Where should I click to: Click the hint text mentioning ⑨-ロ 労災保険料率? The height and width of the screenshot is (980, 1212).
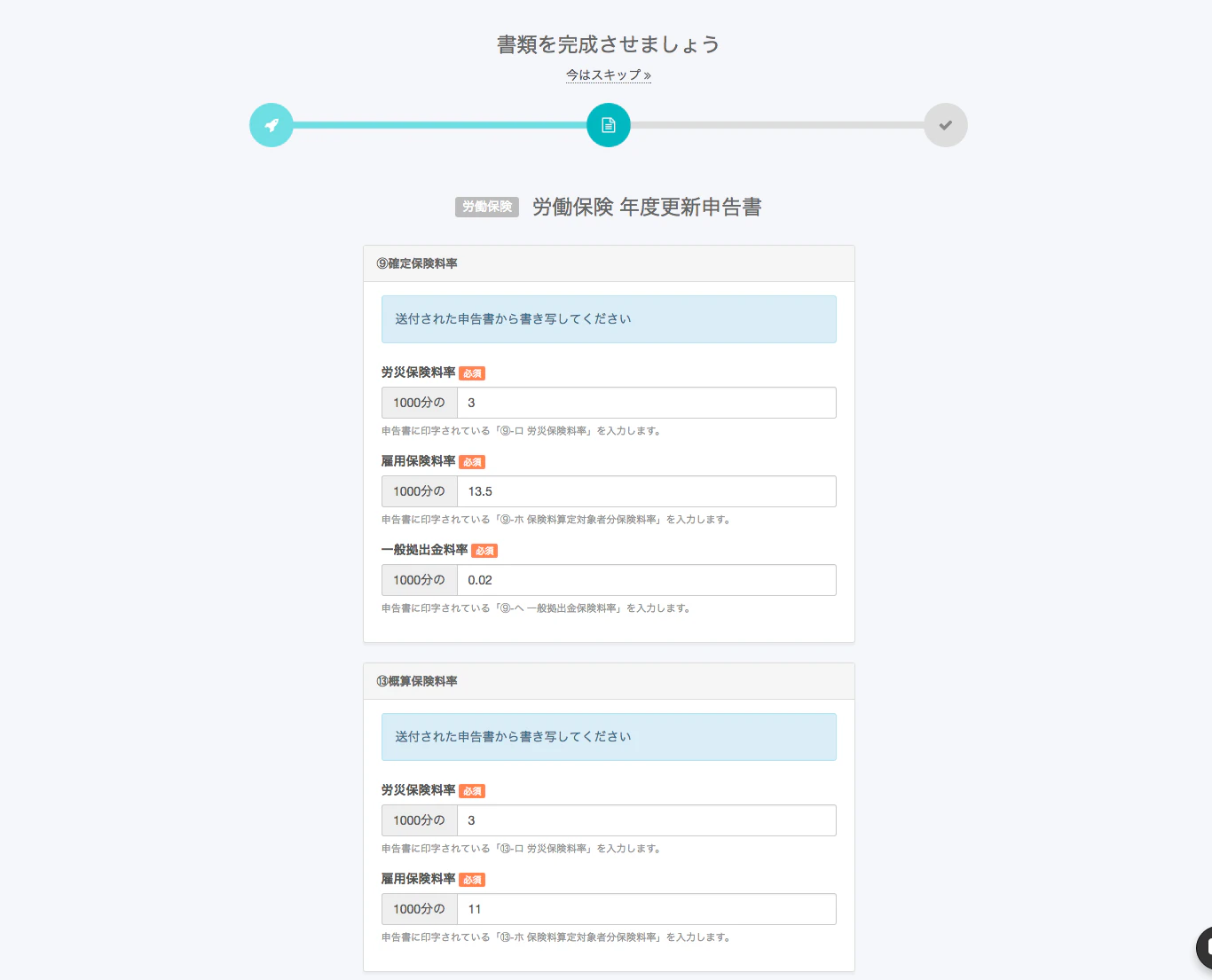523,431
